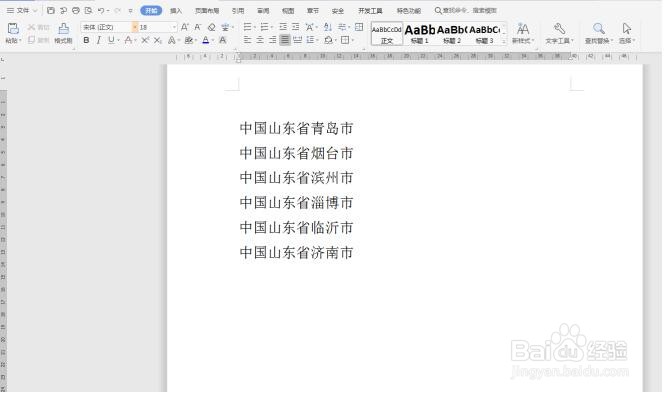
Task: Toggle Bold formatting
Action: (86, 40)
